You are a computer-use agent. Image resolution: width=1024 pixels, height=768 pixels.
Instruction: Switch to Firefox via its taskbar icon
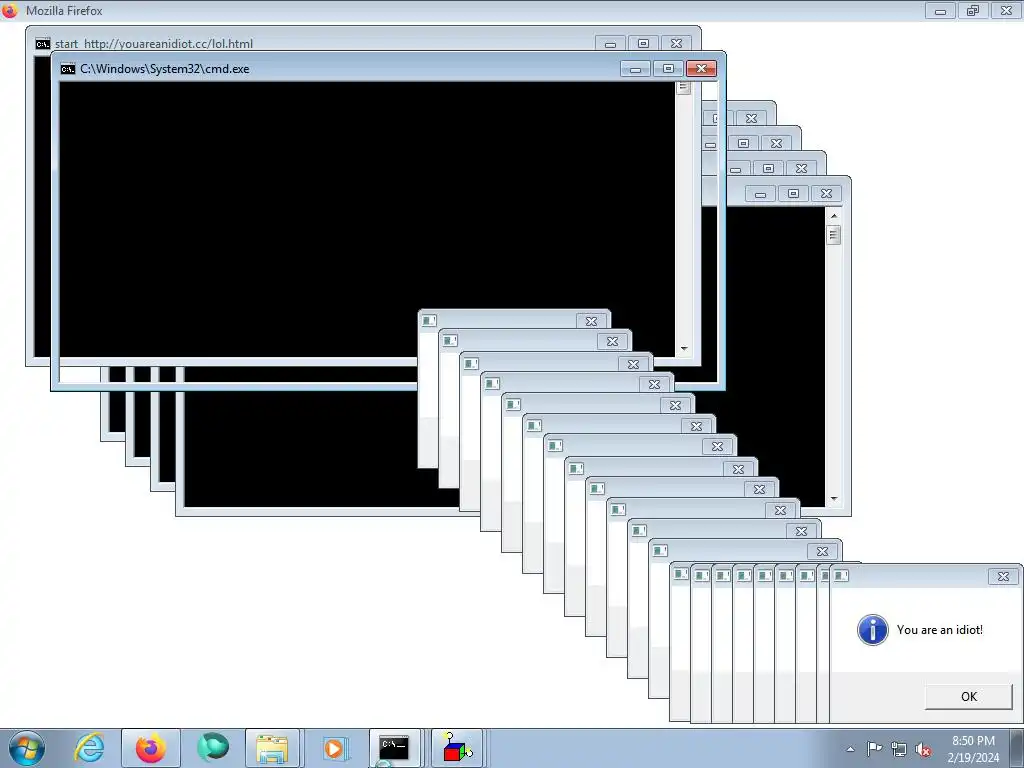(x=151, y=748)
